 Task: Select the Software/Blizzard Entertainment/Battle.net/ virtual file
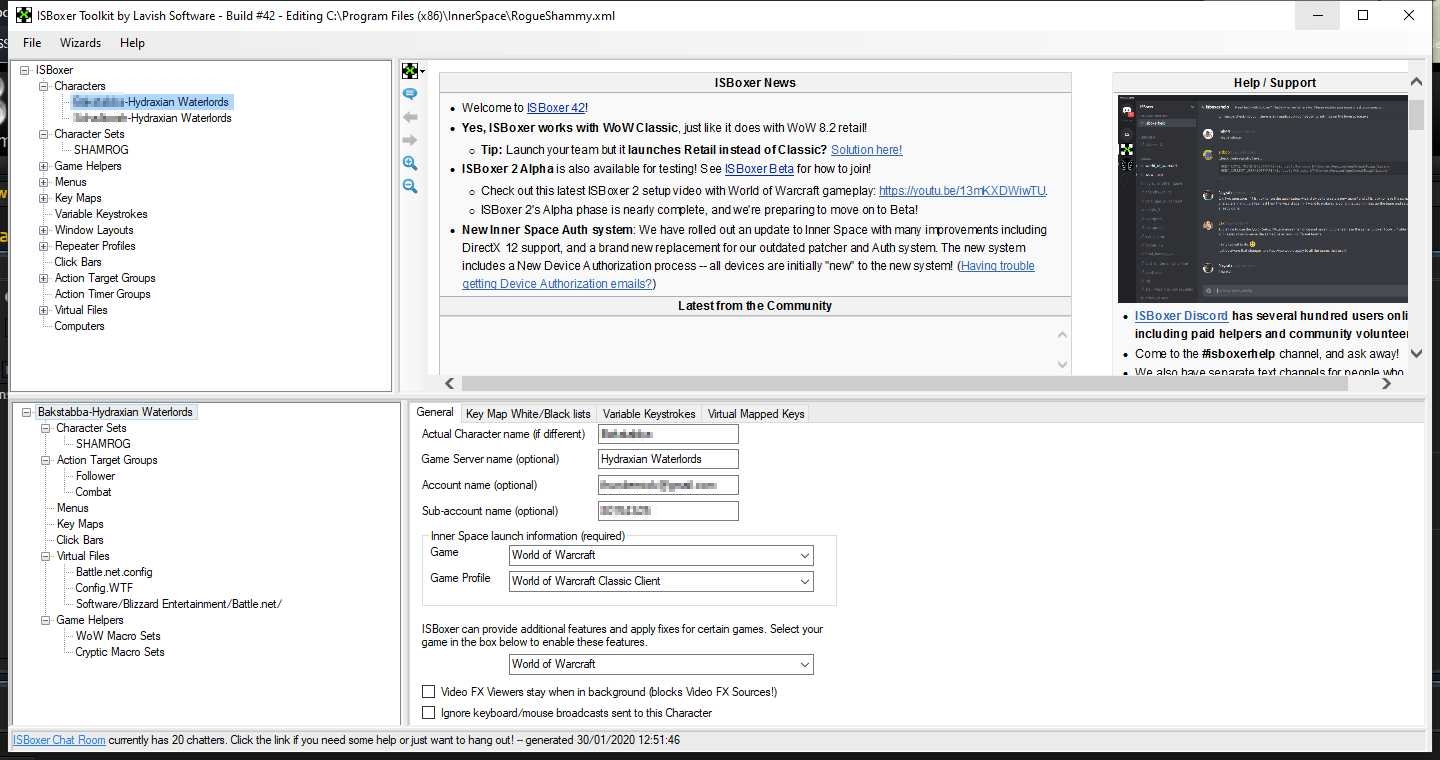[x=178, y=604]
